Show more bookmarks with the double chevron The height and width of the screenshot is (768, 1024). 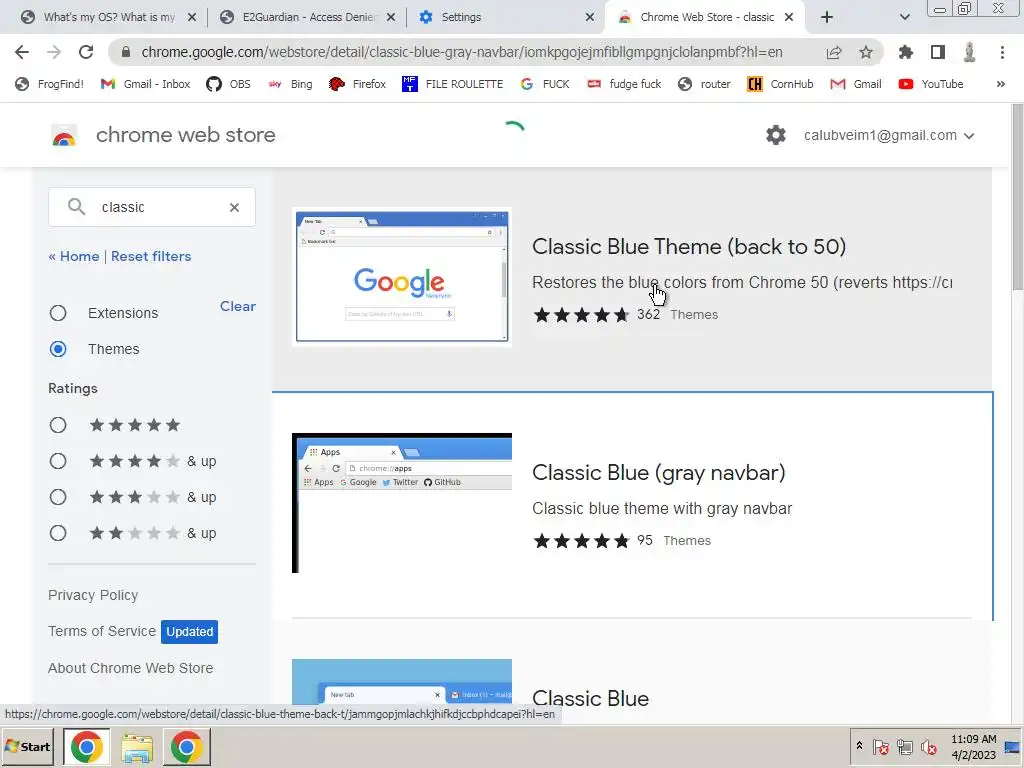tap(1000, 84)
